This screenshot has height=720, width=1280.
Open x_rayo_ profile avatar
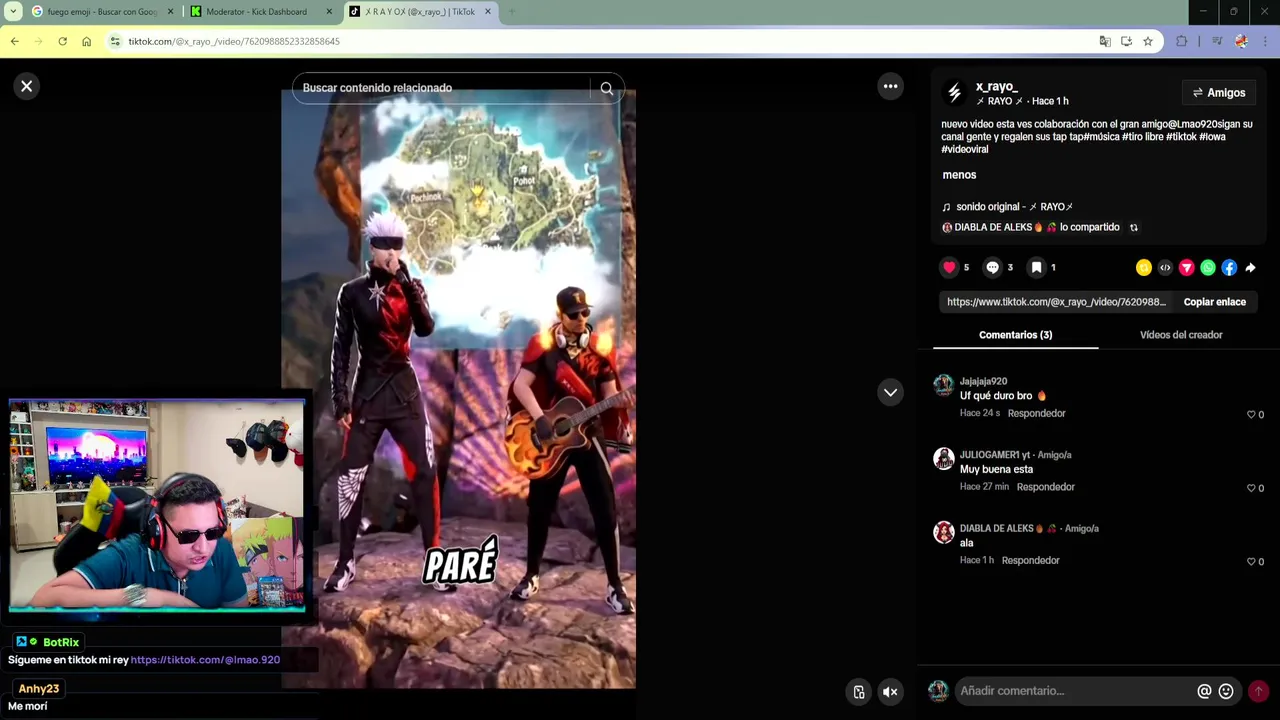pos(954,93)
